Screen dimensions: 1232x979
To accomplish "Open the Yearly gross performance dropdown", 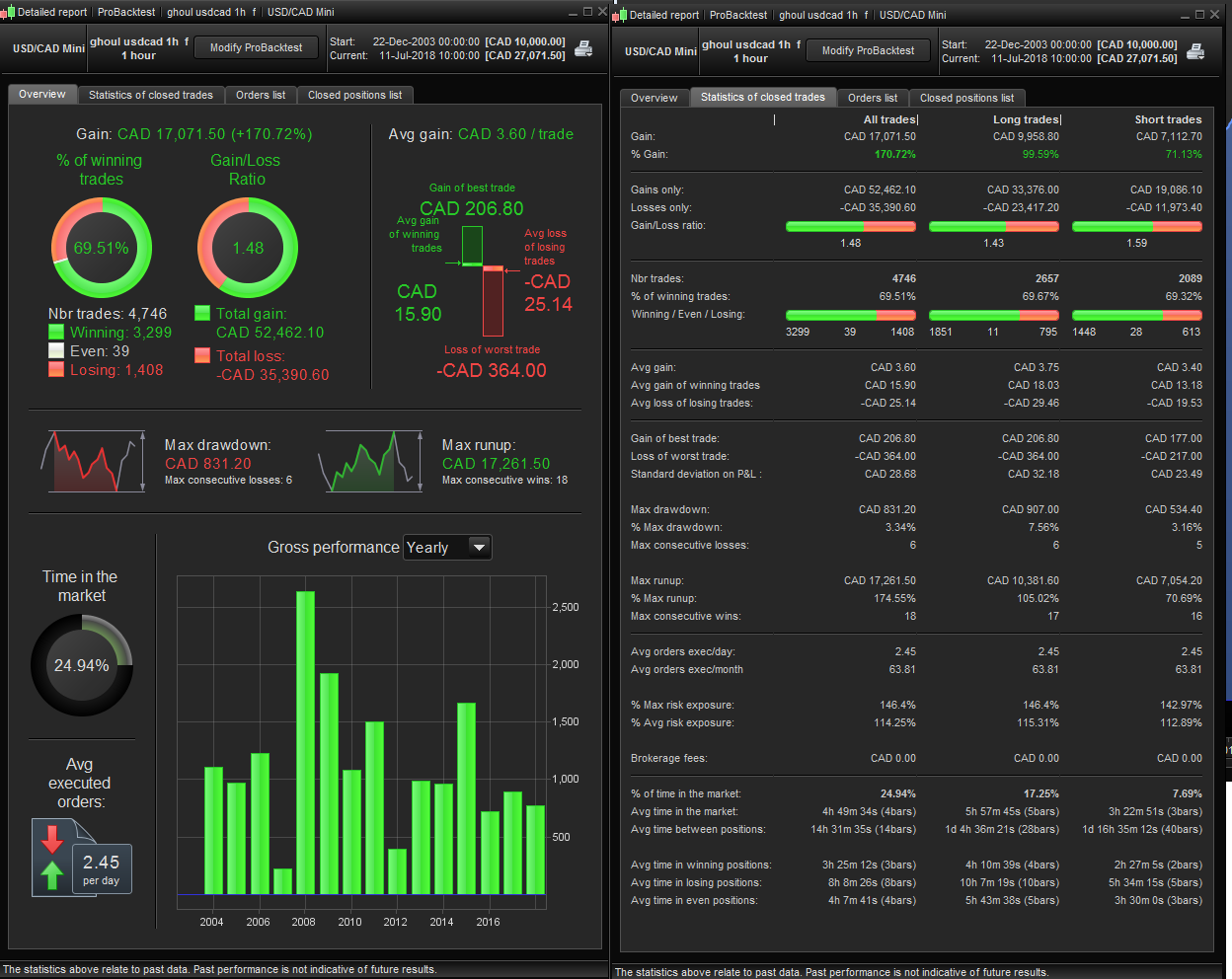I will 447,547.
